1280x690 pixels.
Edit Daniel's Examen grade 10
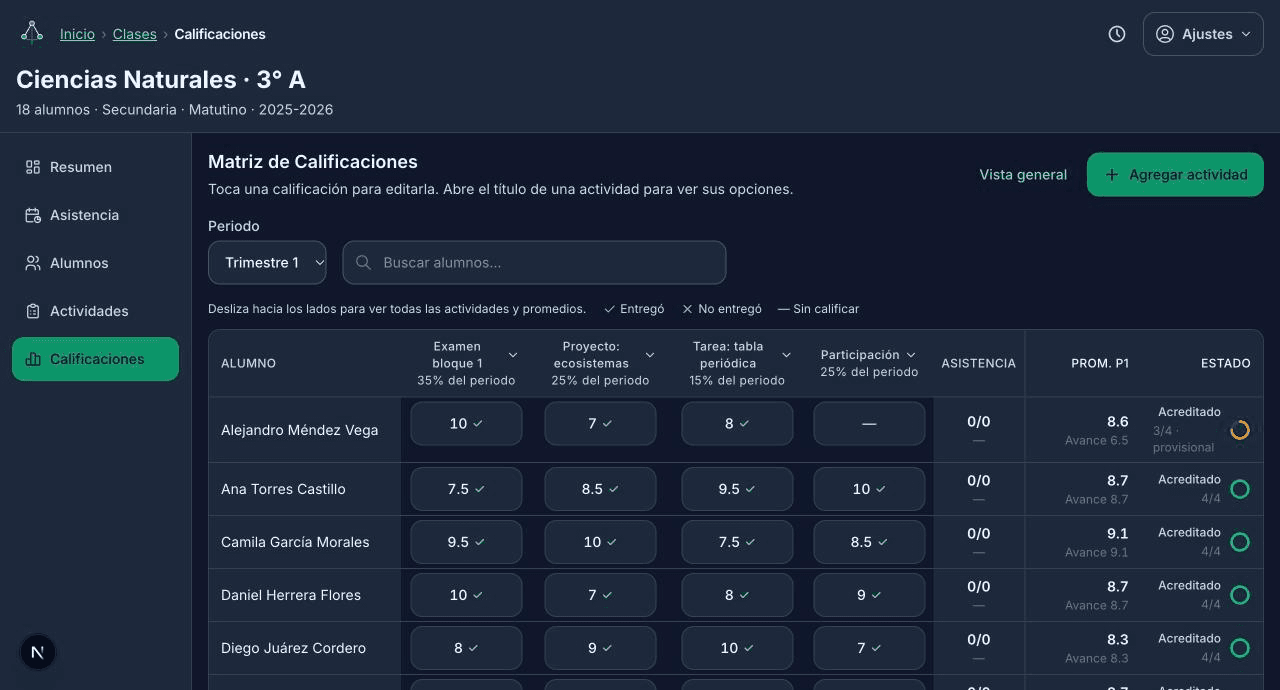tap(466, 595)
